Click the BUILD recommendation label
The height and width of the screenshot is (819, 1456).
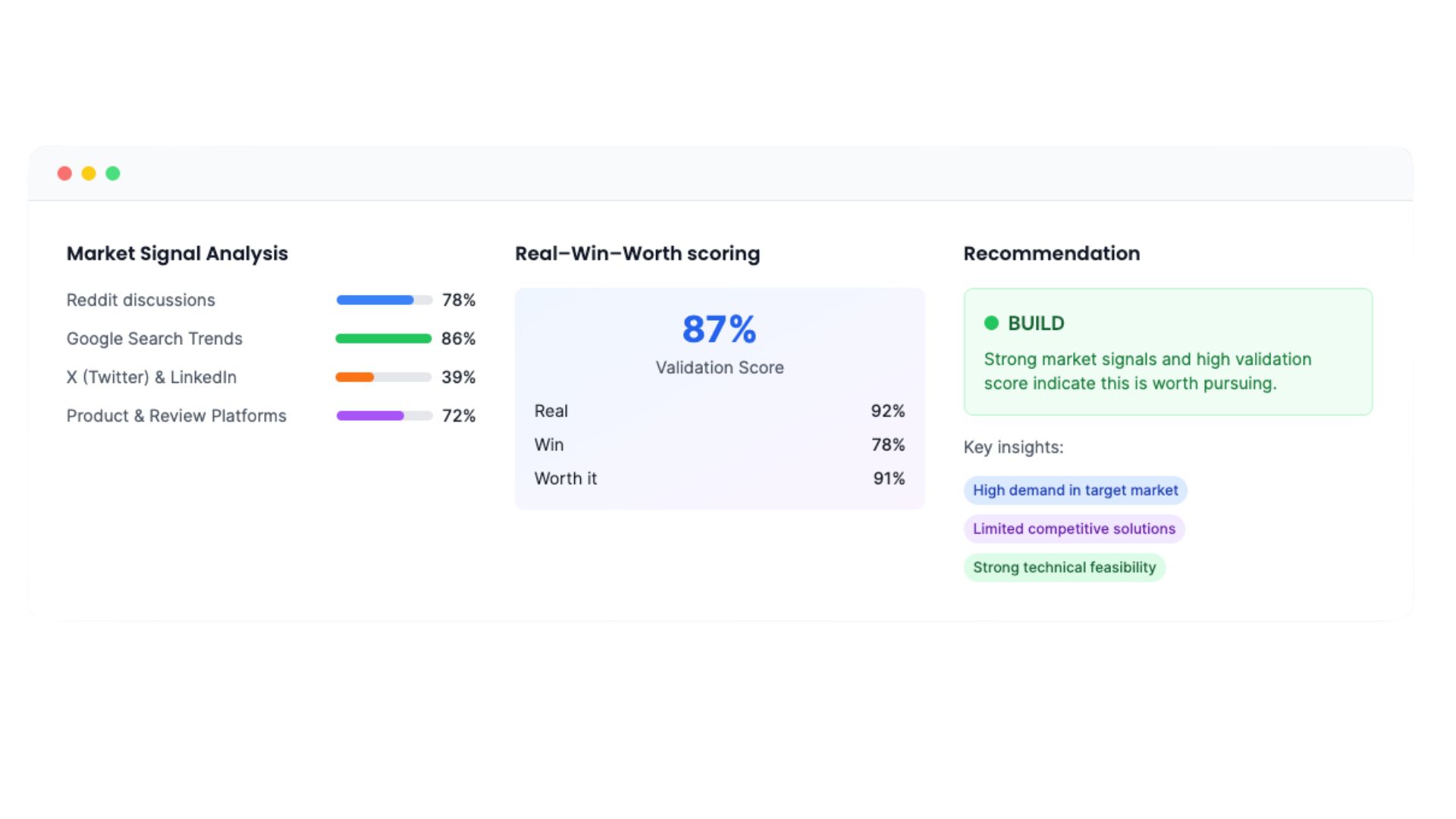pos(1036,324)
